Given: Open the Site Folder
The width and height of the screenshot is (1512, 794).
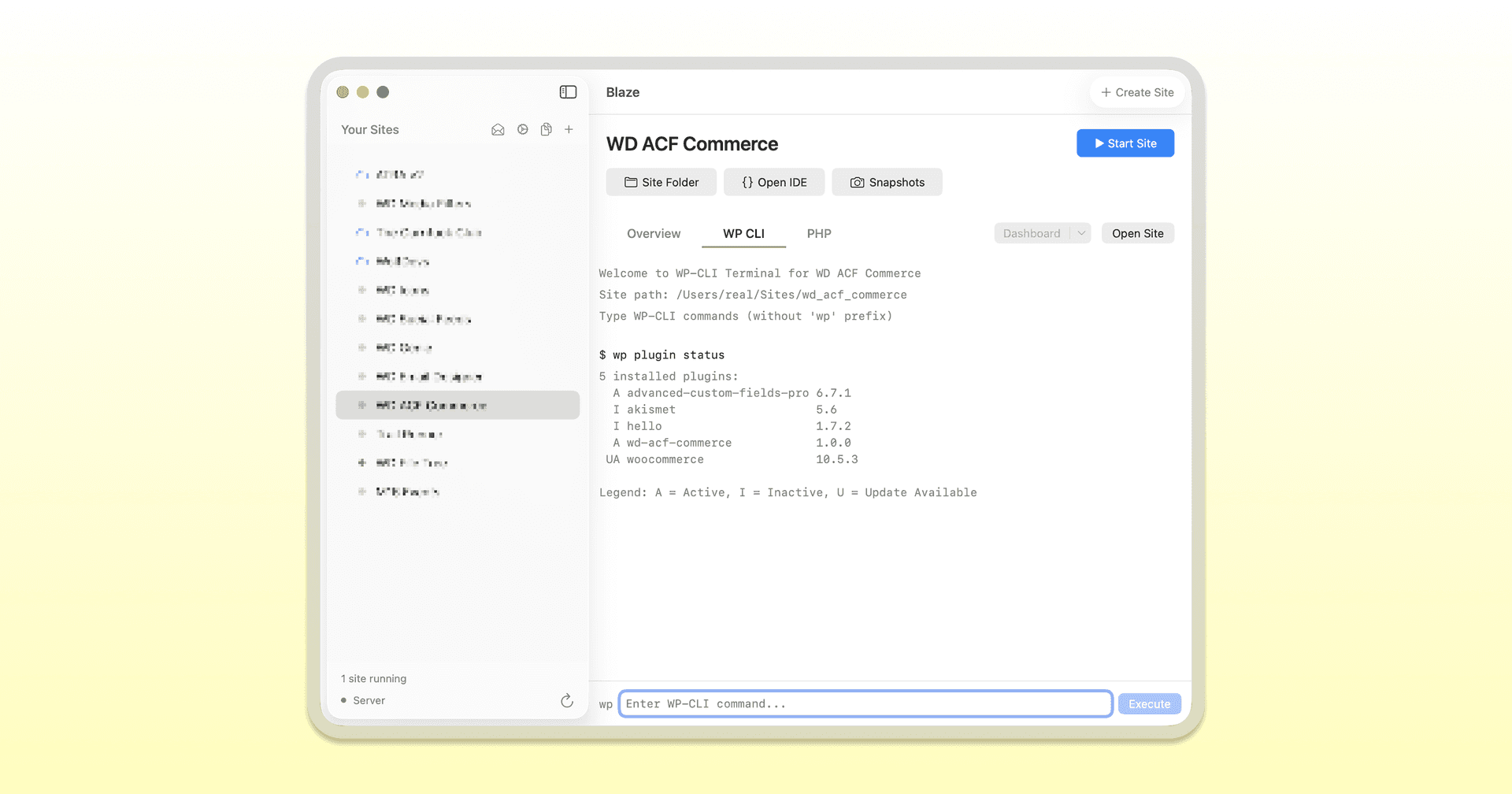Looking at the screenshot, I should point(661,182).
